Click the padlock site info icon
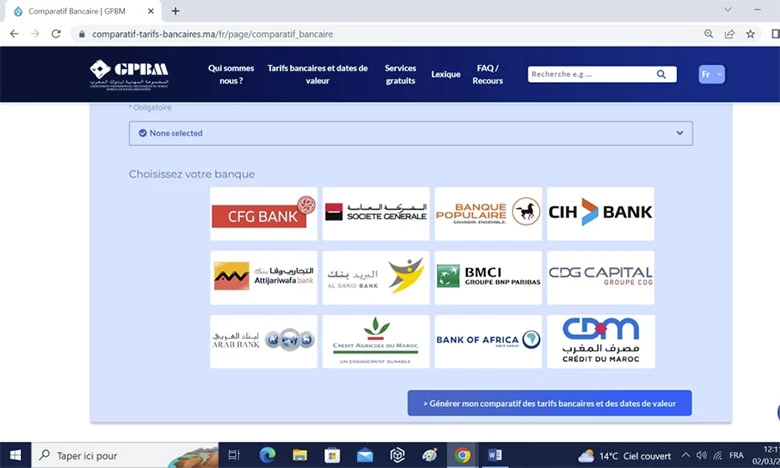This screenshot has width=780, height=468. (x=82, y=34)
